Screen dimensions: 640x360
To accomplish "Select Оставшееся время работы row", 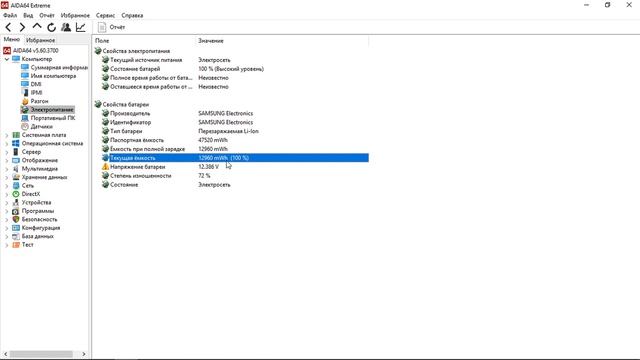I will (x=231, y=87).
